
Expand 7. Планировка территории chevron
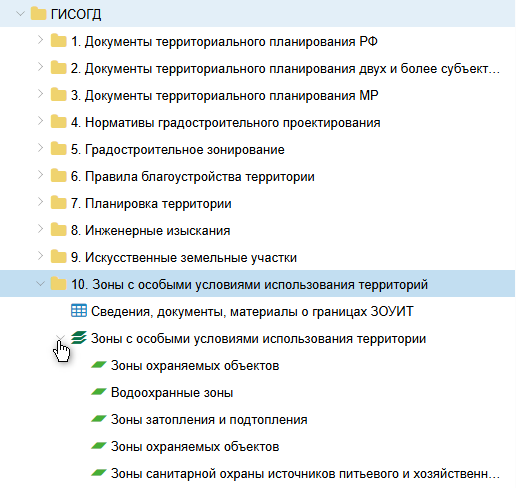40,202
